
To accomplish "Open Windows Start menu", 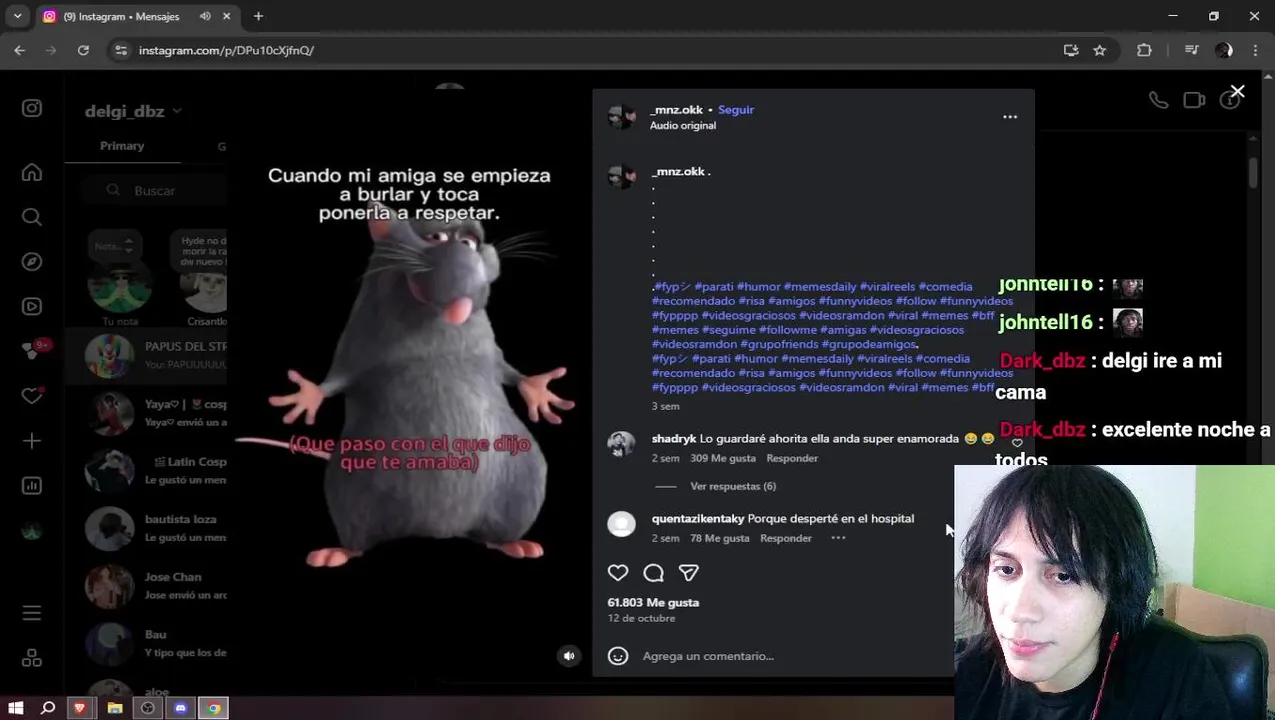I will click(15, 708).
